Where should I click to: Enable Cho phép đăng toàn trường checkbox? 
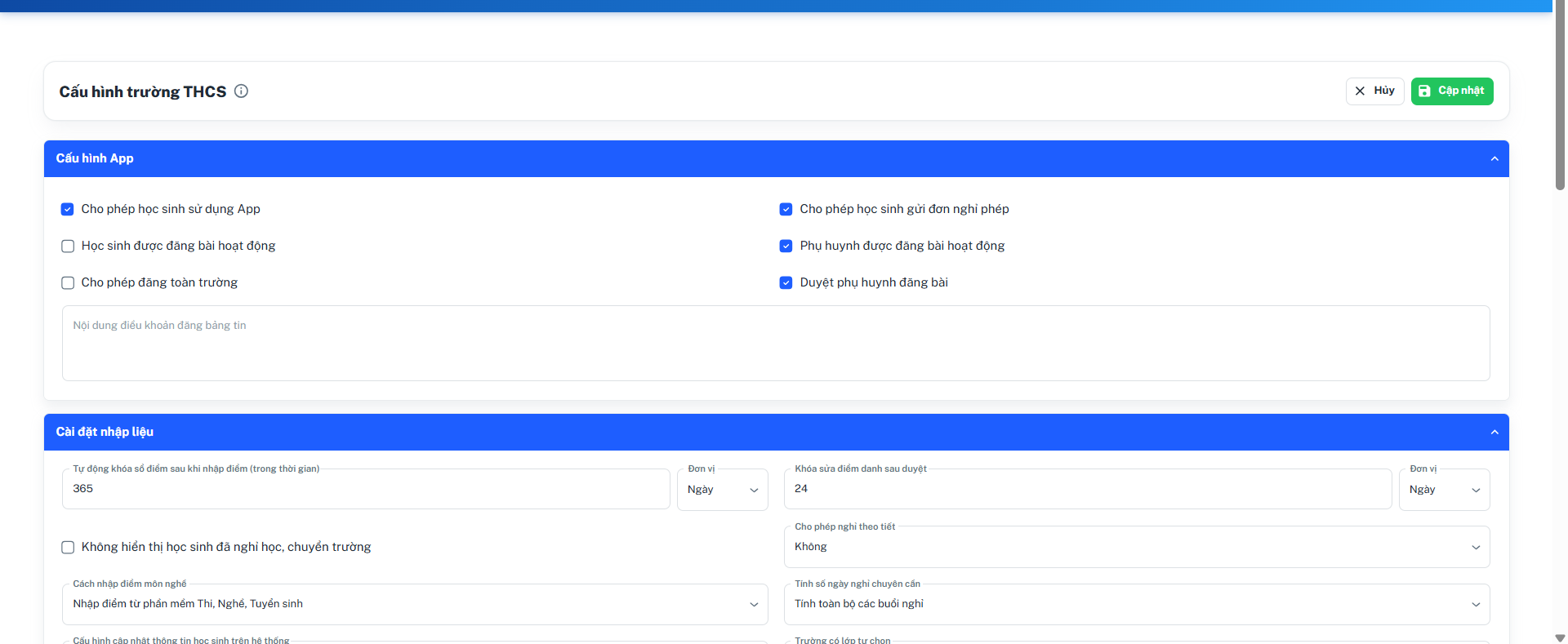(68, 283)
